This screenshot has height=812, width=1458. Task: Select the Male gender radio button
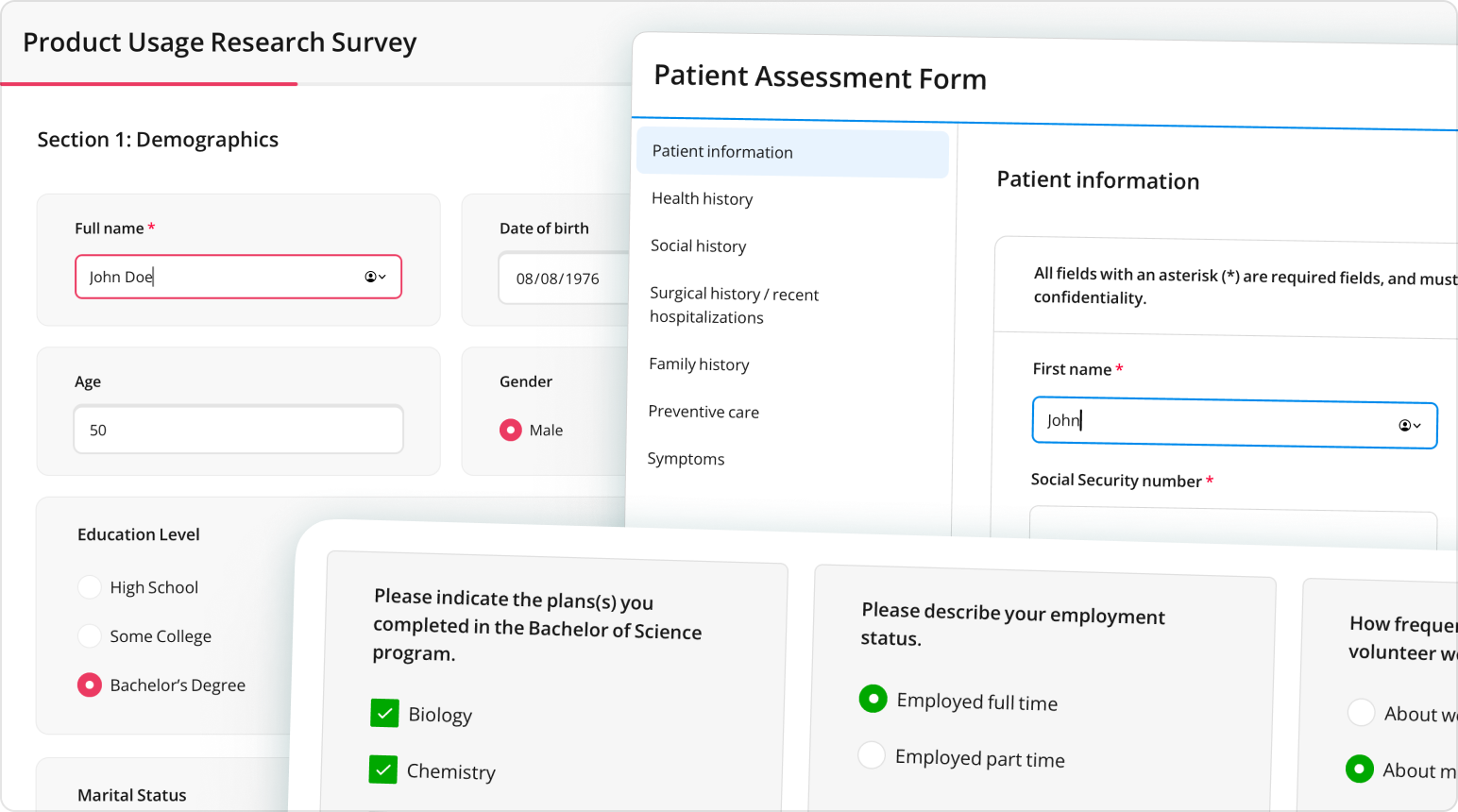[511, 431]
